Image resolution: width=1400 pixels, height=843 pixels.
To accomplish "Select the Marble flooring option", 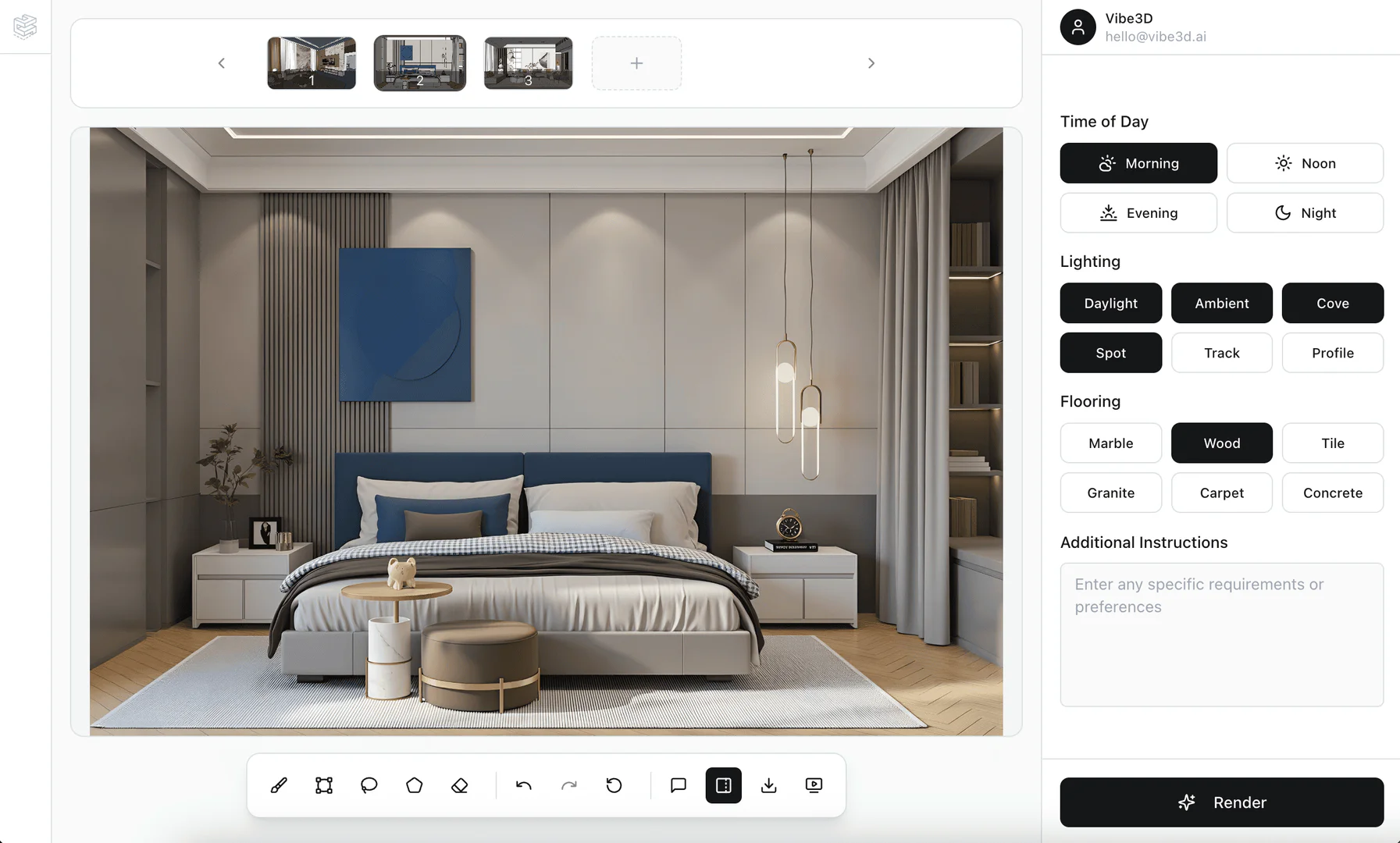I will (x=1110, y=443).
